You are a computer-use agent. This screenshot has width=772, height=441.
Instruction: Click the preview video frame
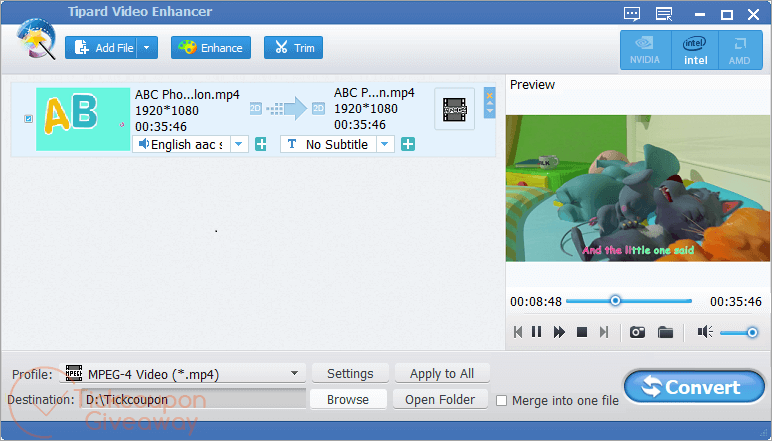pyautogui.click(x=637, y=188)
